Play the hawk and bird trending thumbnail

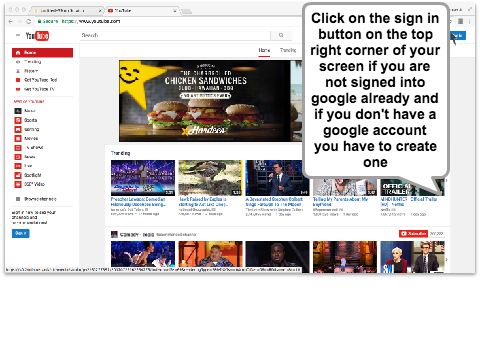click(x=210, y=178)
